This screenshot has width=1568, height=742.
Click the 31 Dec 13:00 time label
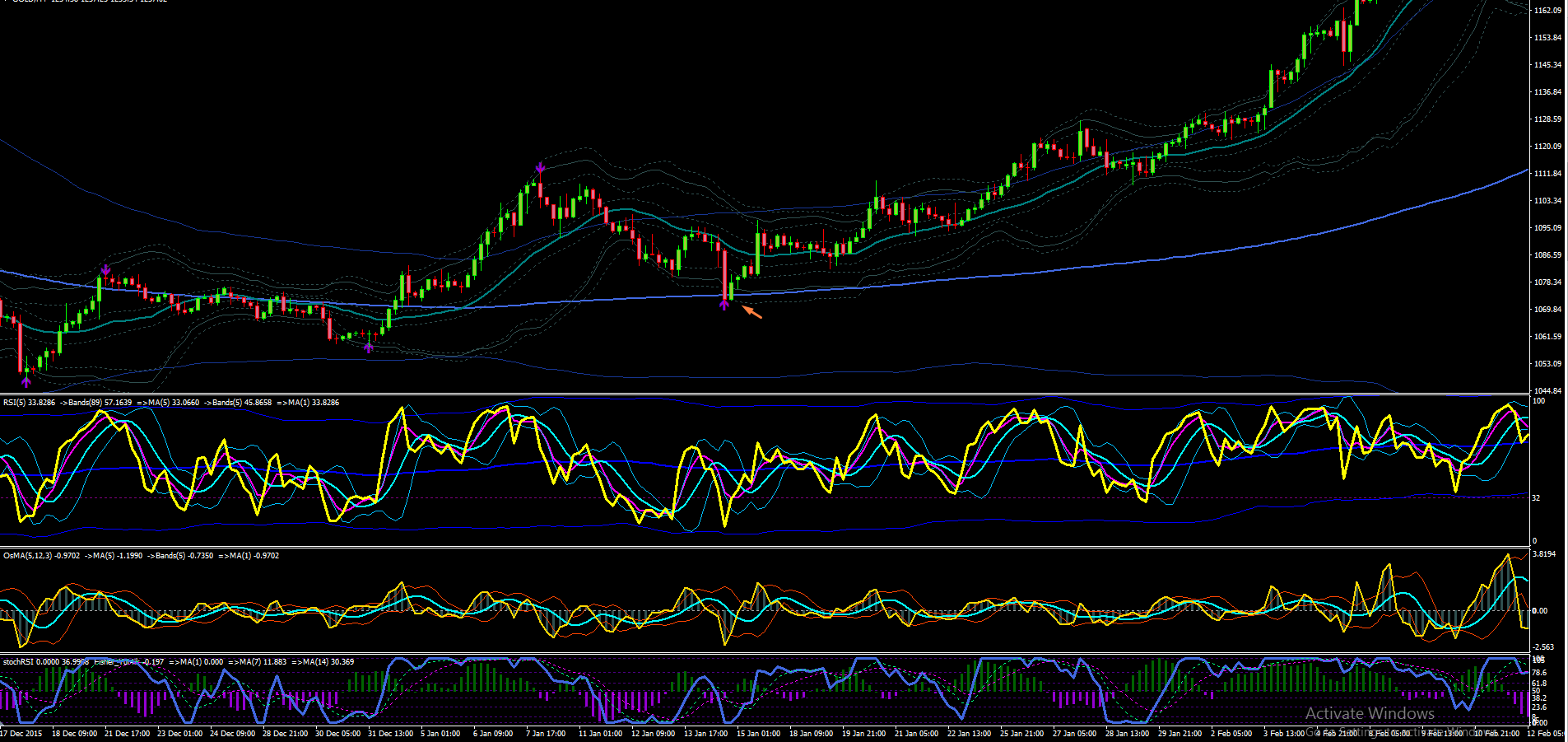tap(390, 734)
